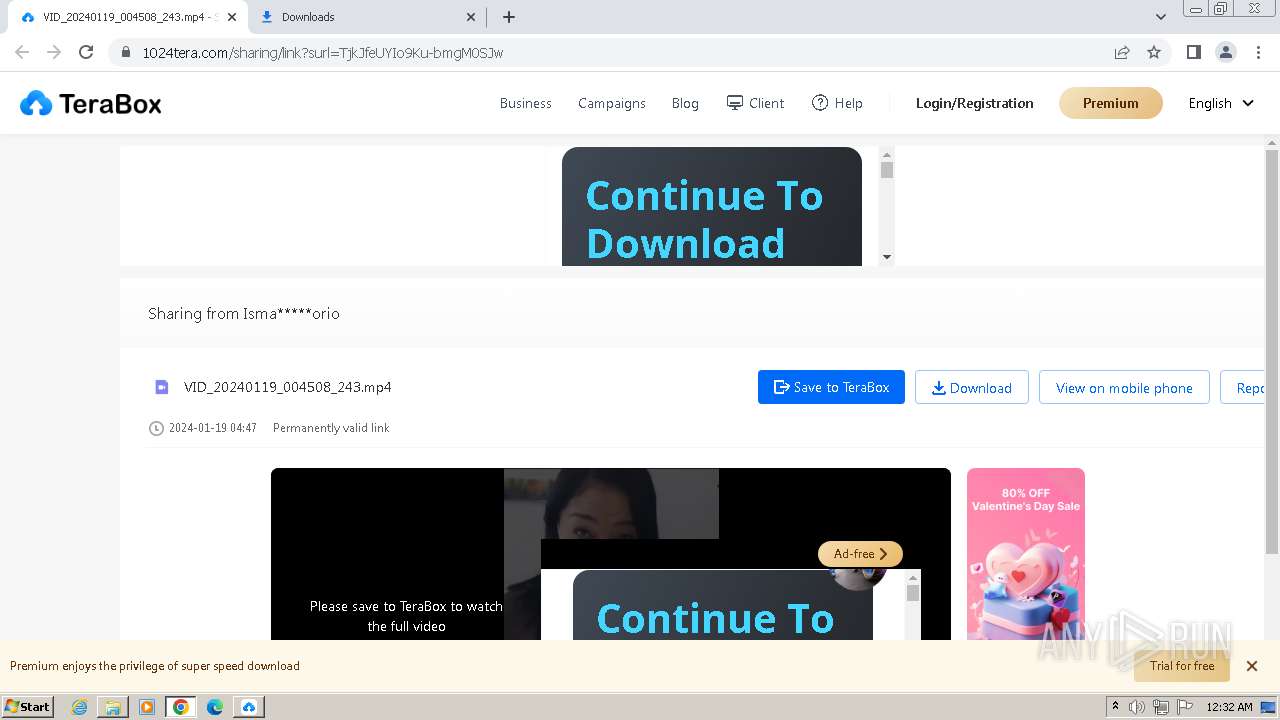This screenshot has width=1280, height=720.
Task: Dismiss the premium speed banner
Action: tap(1252, 666)
